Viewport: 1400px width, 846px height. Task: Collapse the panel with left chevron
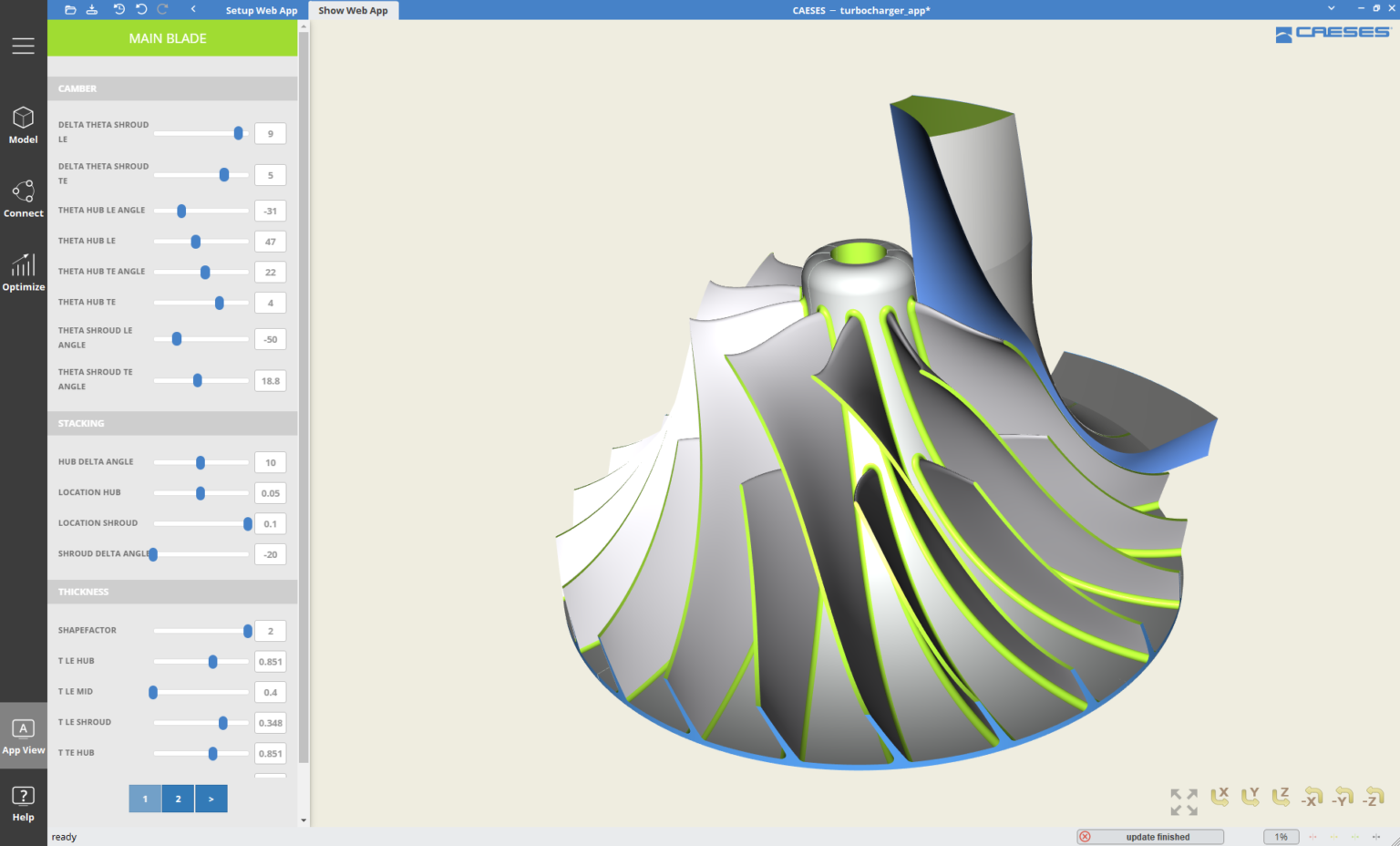click(193, 9)
